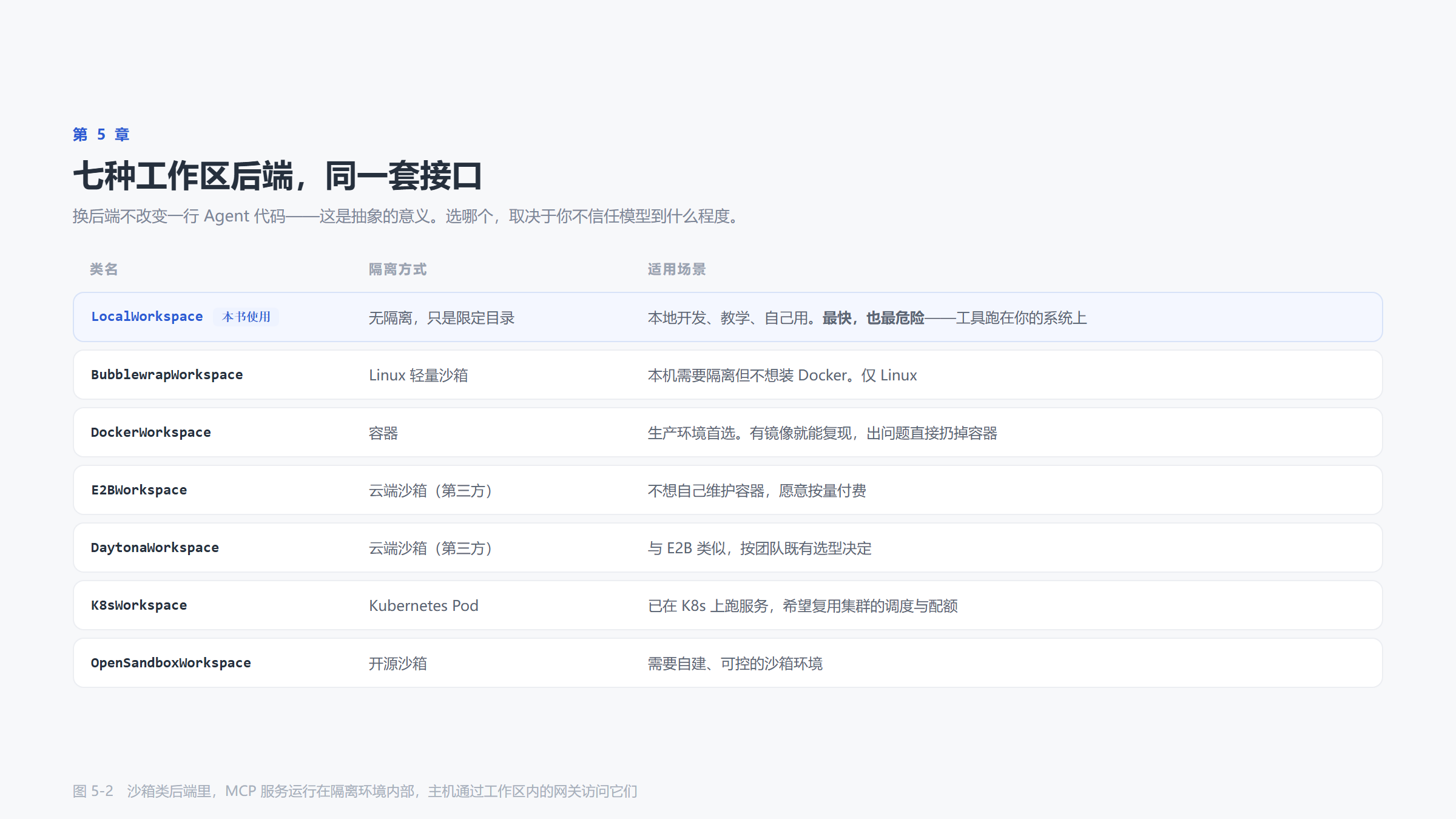The width and height of the screenshot is (1456, 819).
Task: Click the text 需要自建、可控的沙箱环境
Action: 735,664
